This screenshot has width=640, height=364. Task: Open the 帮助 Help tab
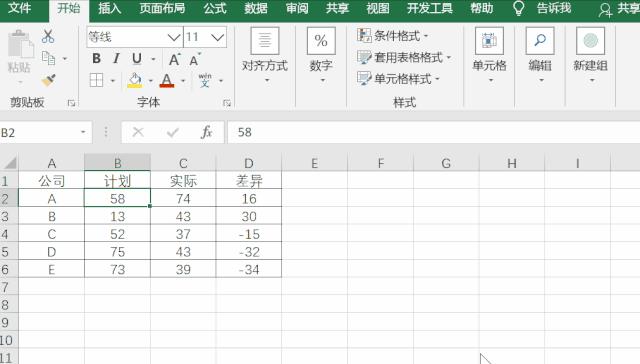click(482, 8)
